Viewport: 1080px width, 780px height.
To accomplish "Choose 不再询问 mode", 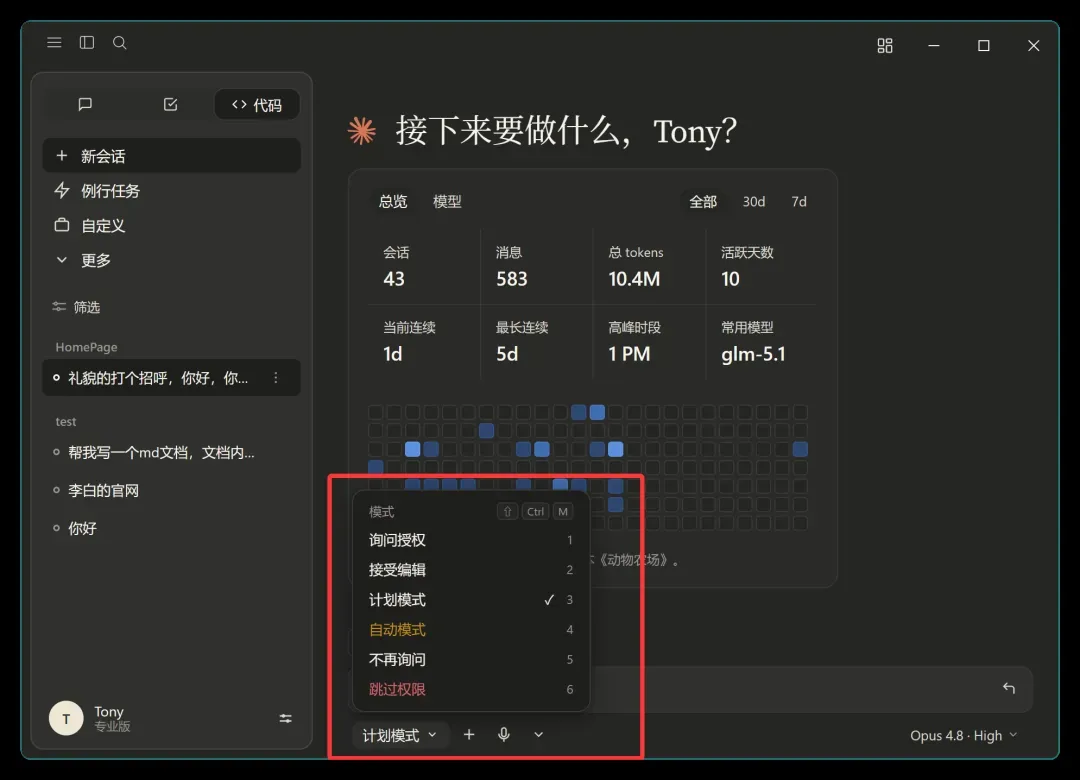I will 470,659.
